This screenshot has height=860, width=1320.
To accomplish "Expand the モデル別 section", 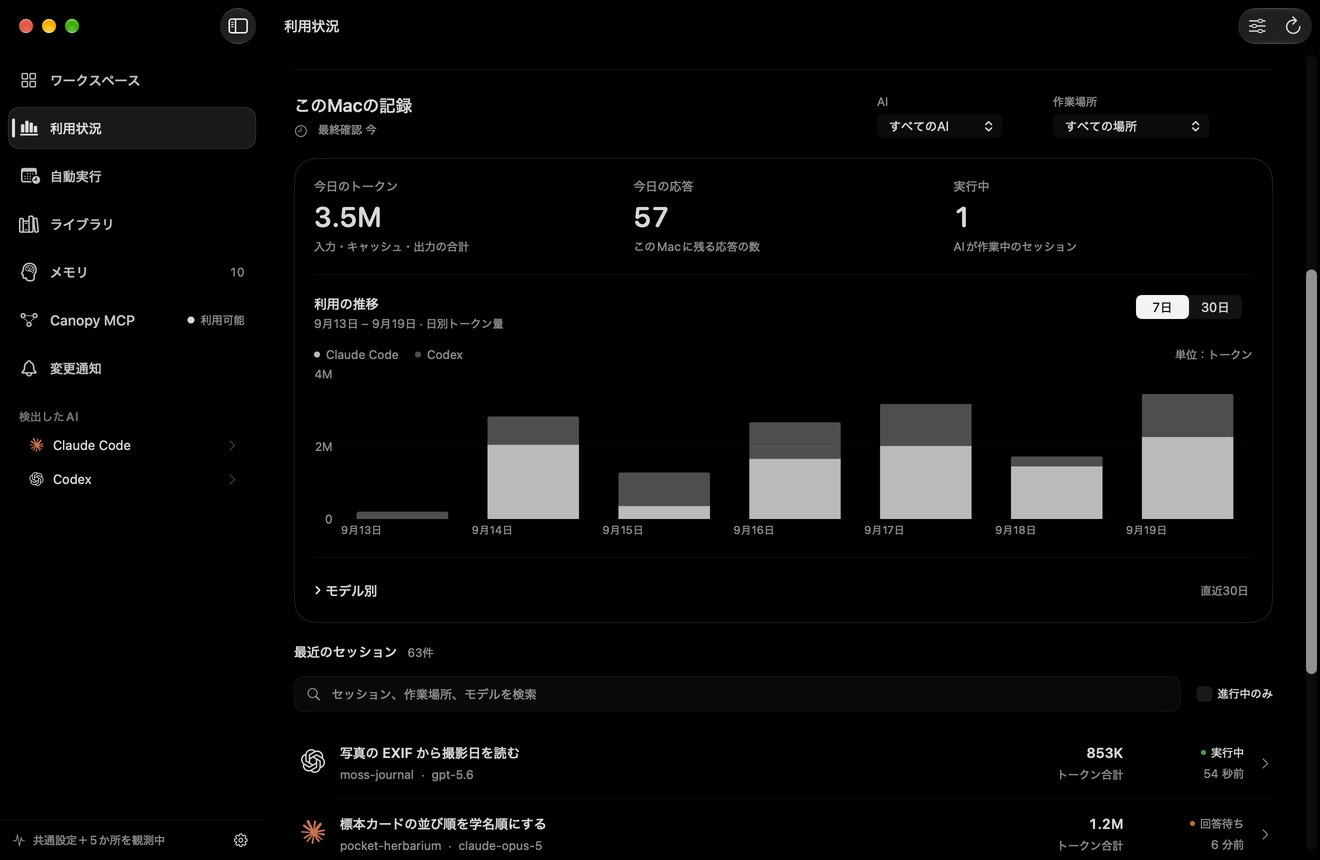I will [346, 591].
